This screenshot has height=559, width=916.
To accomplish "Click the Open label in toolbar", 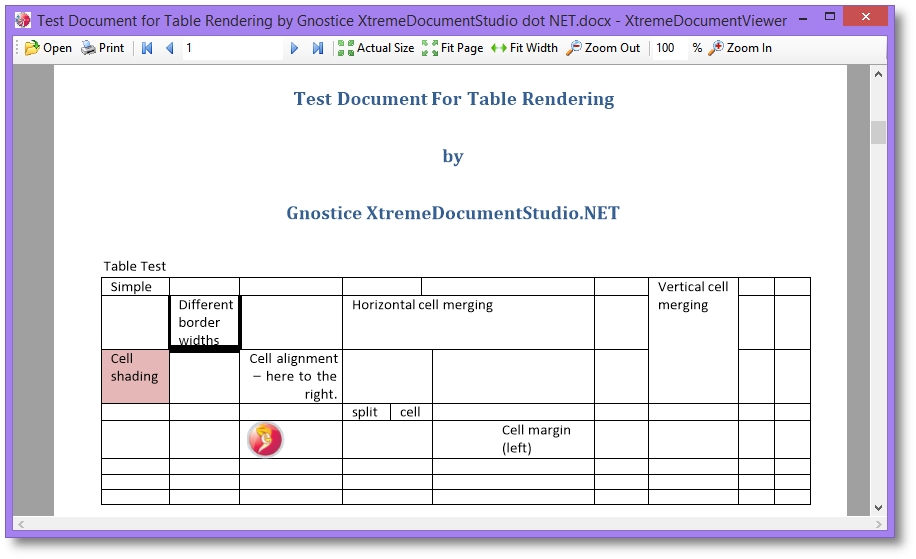I will coord(57,48).
